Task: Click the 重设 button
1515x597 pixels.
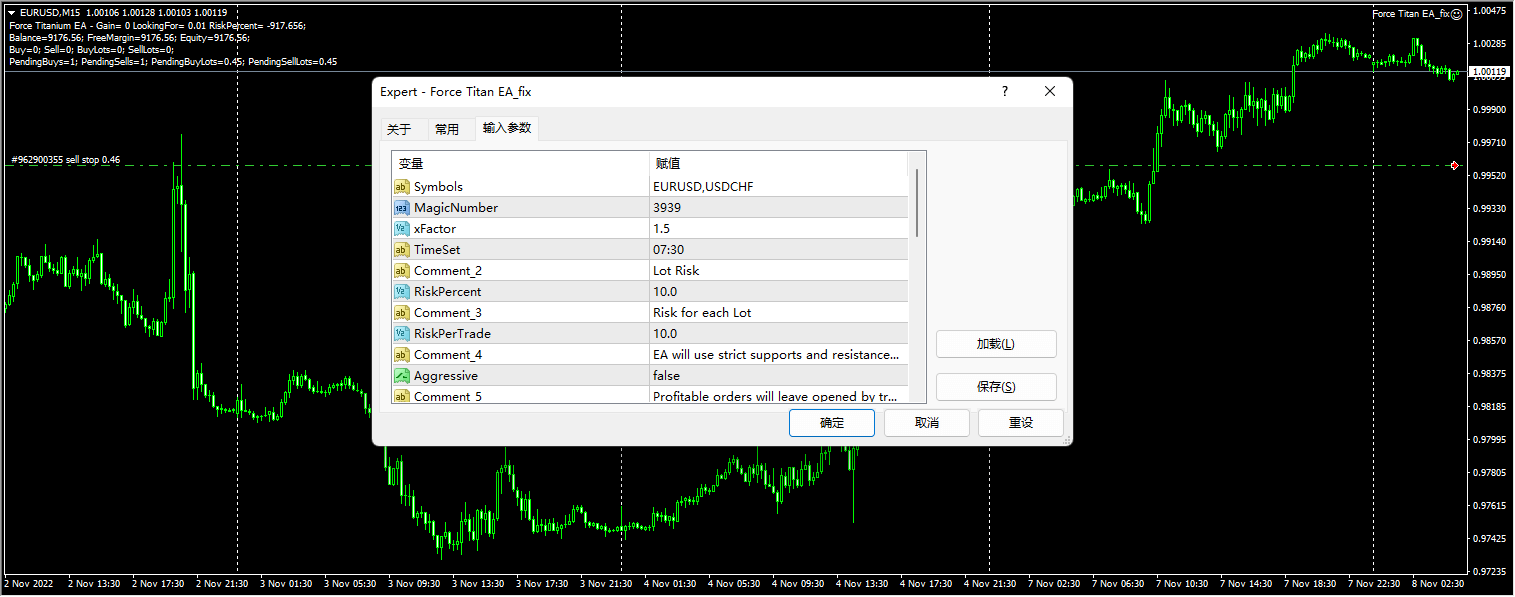Action: (1020, 423)
